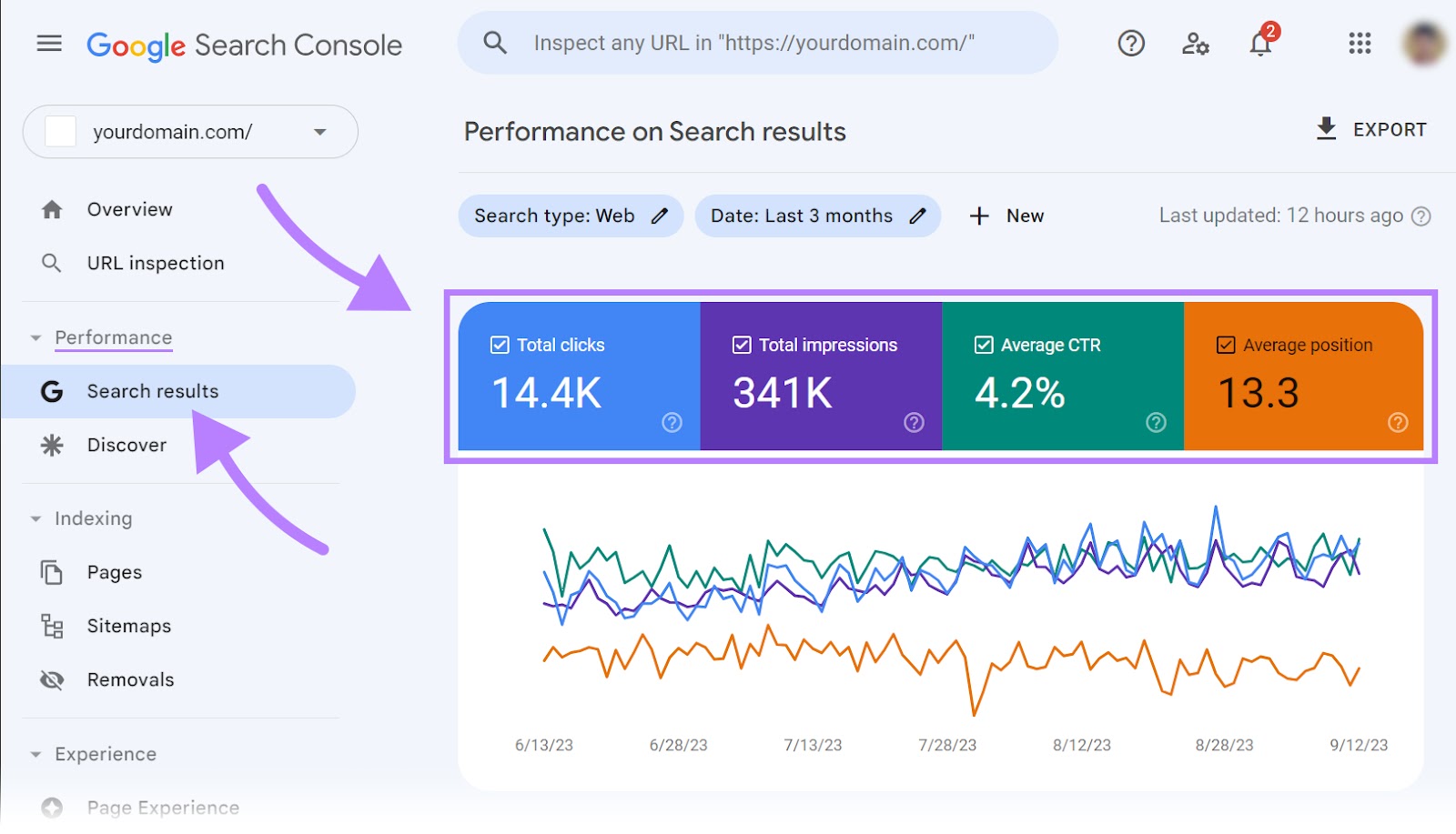This screenshot has height=834, width=1456.
Task: Click the Inspect any URL search field
Action: coord(755,42)
